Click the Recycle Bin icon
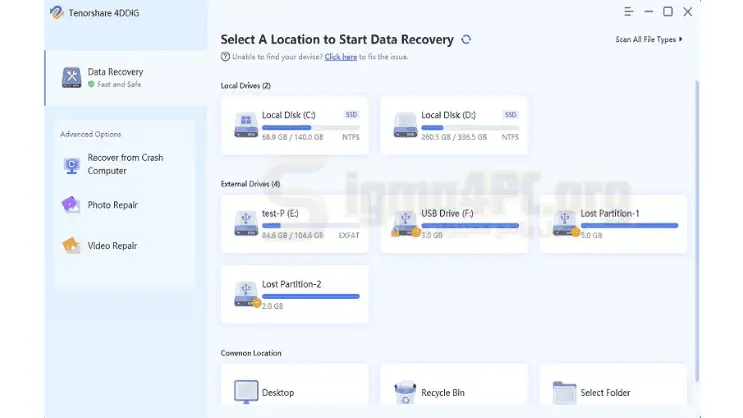The height and width of the screenshot is (418, 743). (x=405, y=392)
